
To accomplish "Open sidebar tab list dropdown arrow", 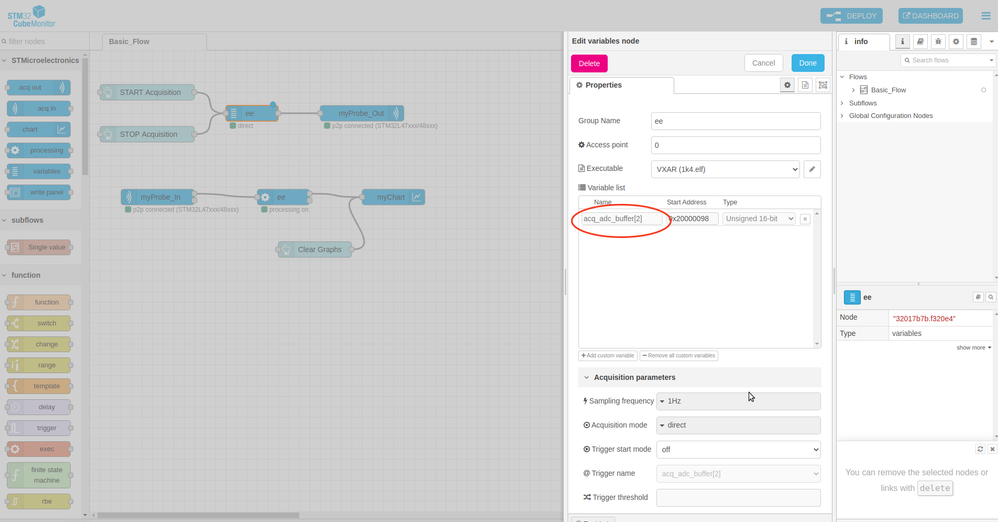I will click(991, 41).
